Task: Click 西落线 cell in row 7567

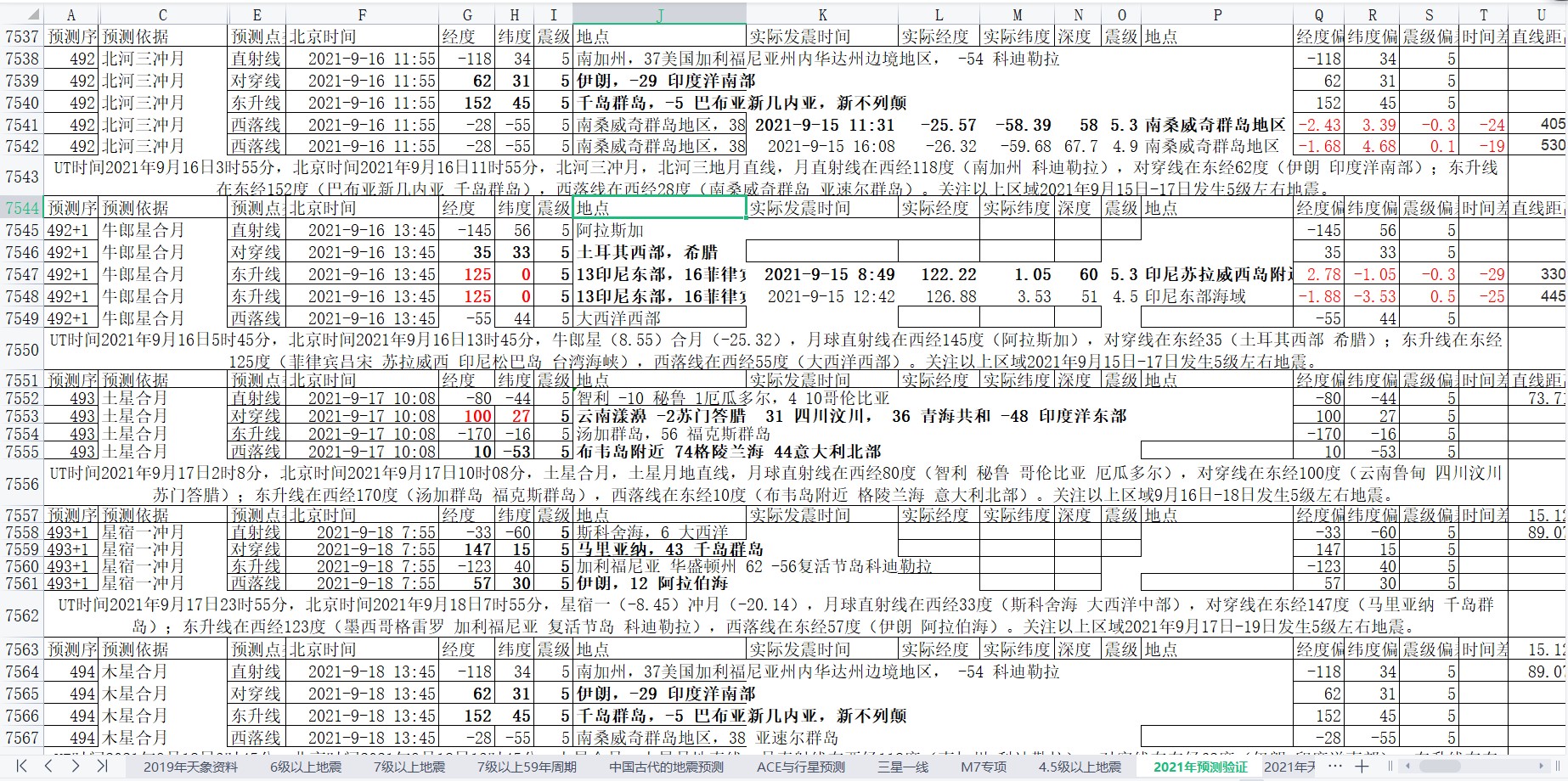Action: click(x=257, y=738)
